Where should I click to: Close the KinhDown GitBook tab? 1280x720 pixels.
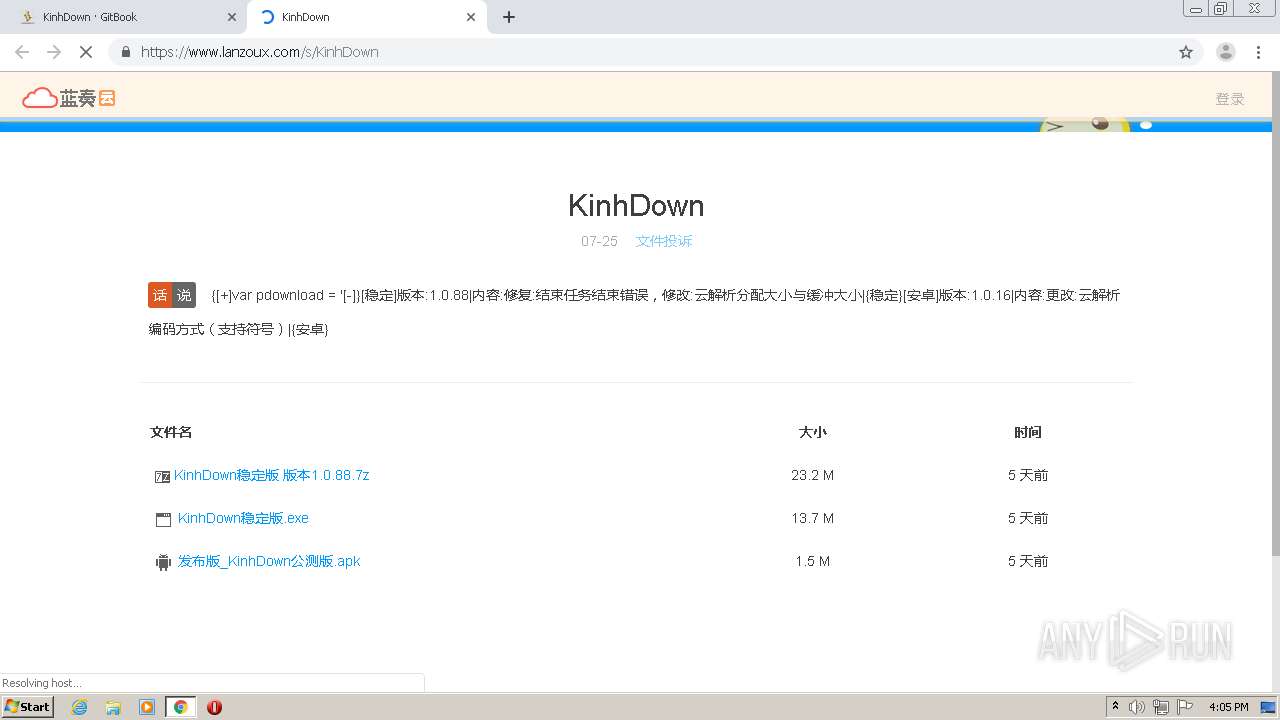tap(232, 17)
